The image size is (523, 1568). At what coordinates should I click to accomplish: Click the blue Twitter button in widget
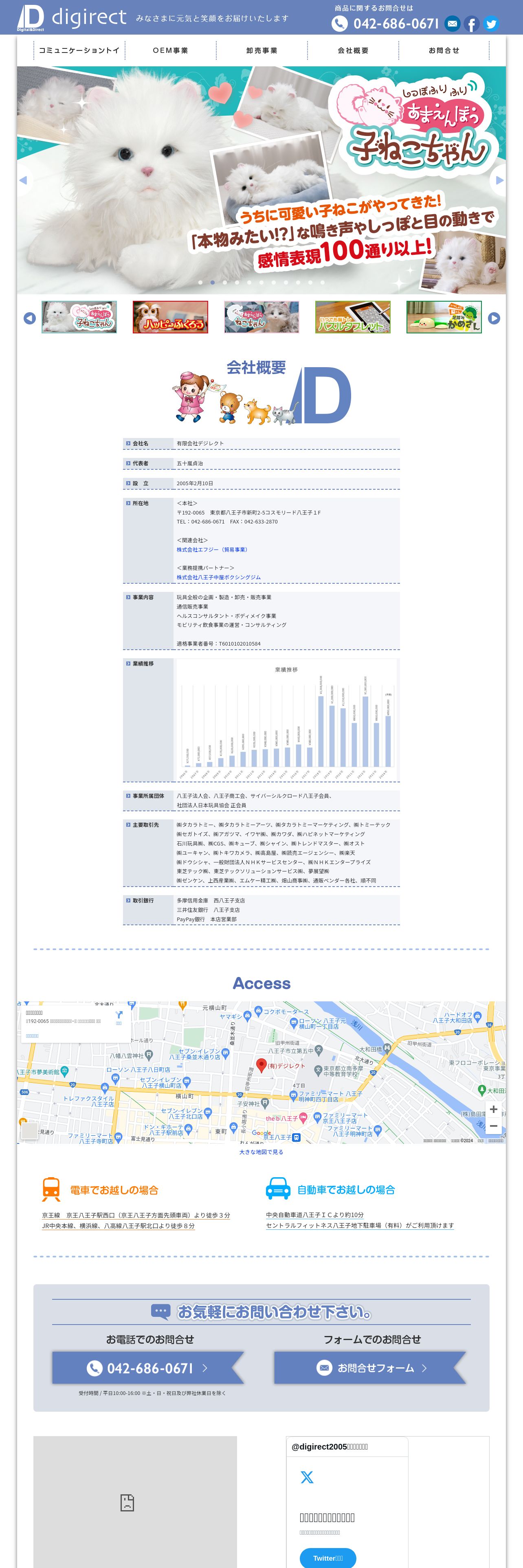pyautogui.click(x=327, y=1558)
